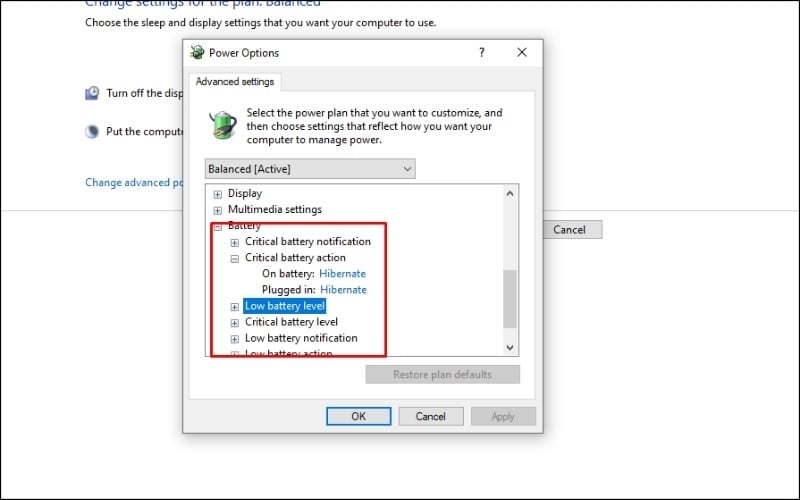The width and height of the screenshot is (800, 500).
Task: Click the help question mark button
Action: pos(482,52)
